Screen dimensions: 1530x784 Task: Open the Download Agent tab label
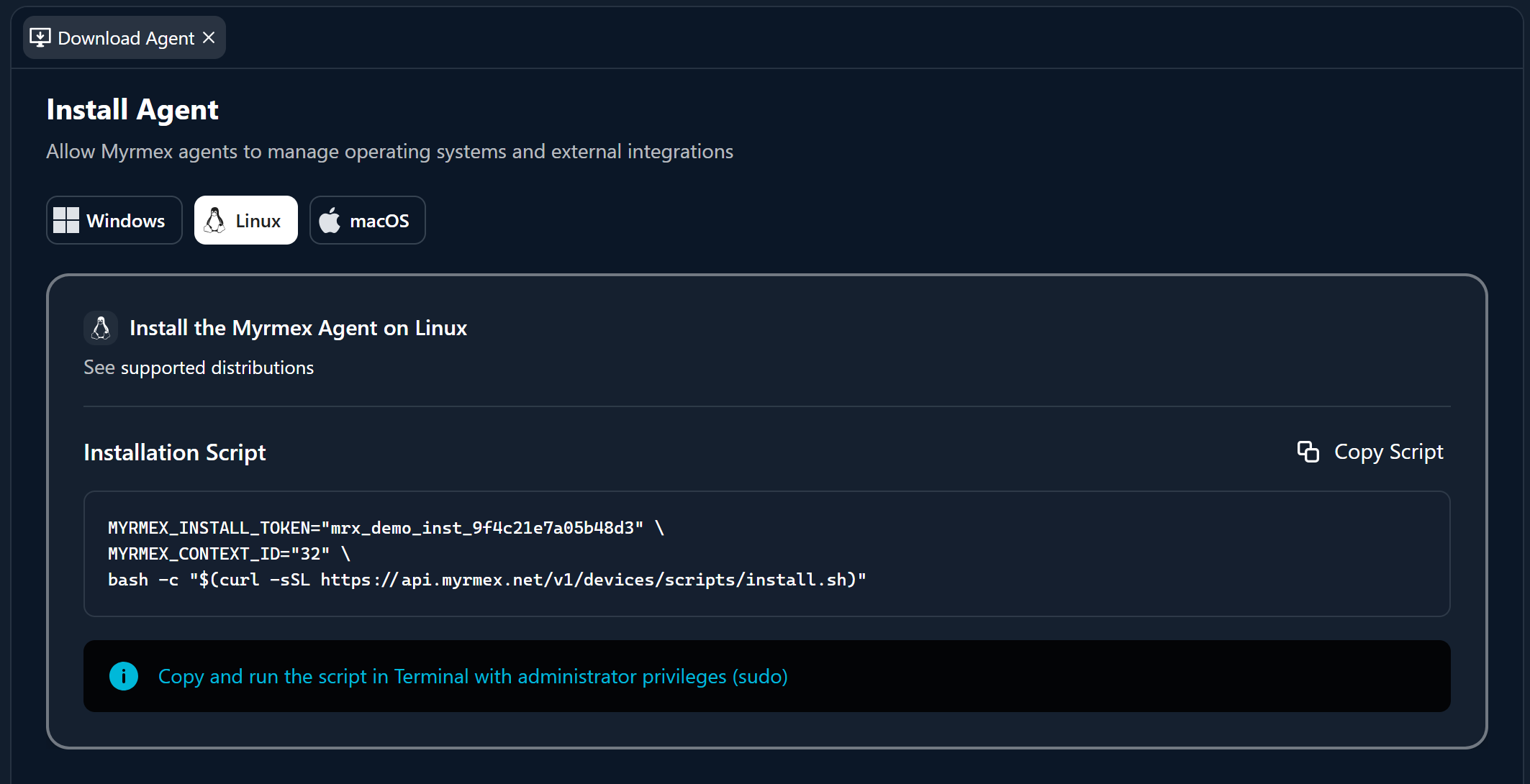coord(126,38)
